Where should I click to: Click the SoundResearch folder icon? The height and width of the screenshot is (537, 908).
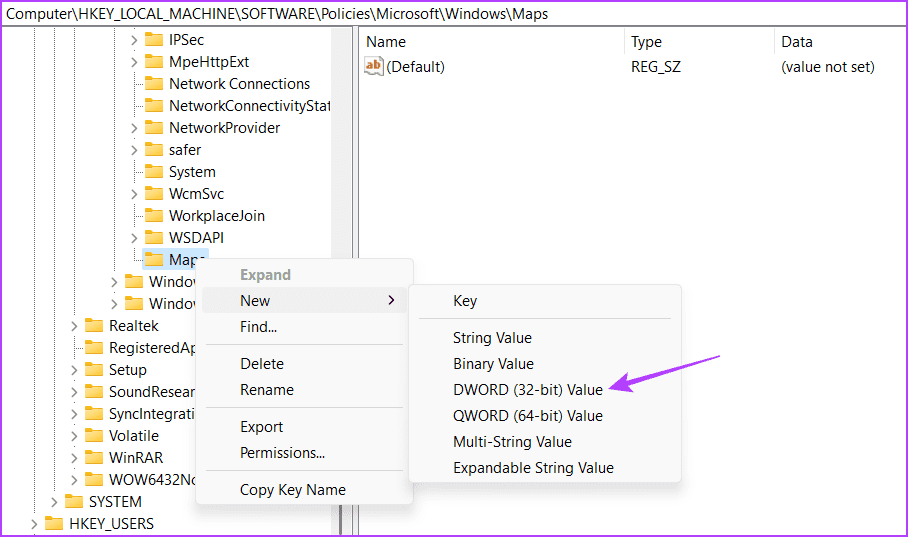click(94, 392)
